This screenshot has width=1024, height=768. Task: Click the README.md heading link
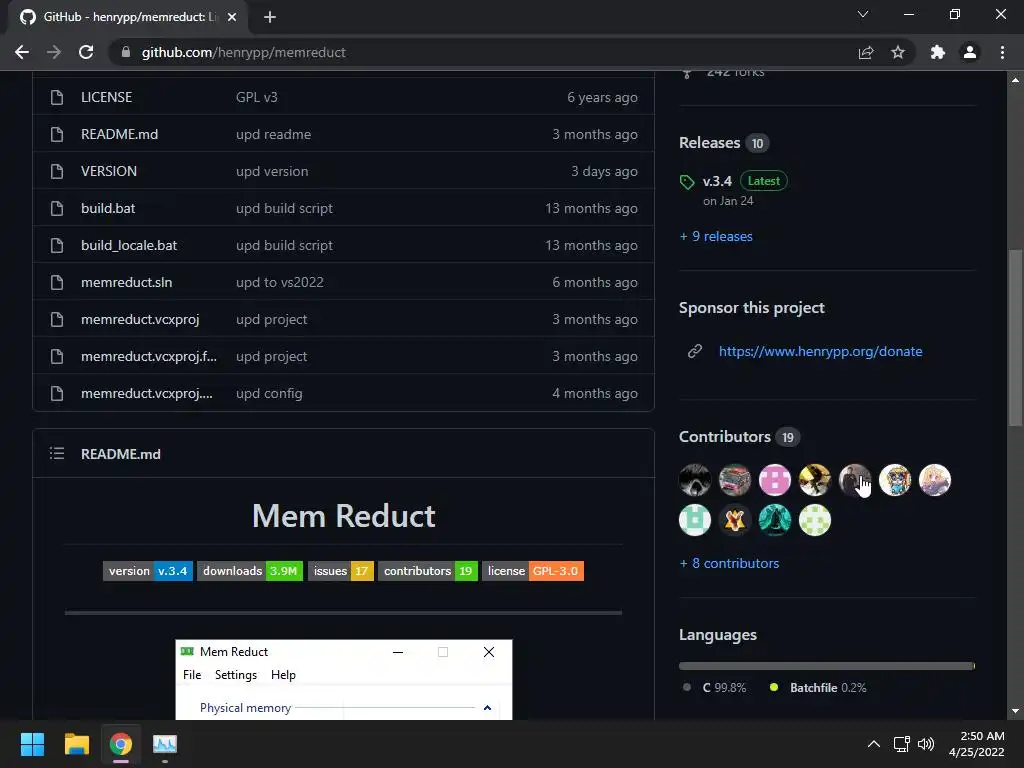coord(121,454)
